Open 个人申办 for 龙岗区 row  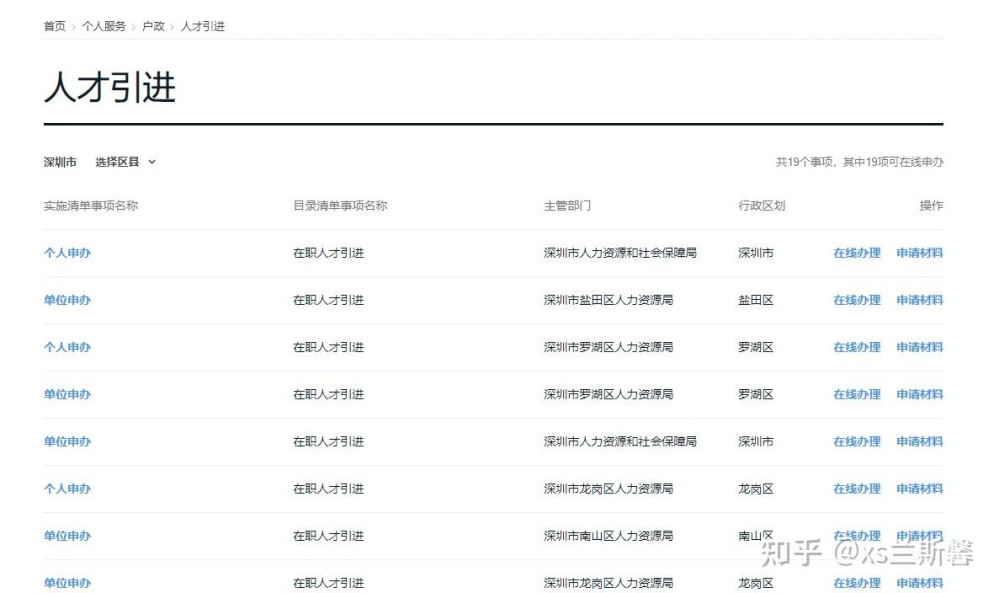pyautogui.click(x=67, y=489)
